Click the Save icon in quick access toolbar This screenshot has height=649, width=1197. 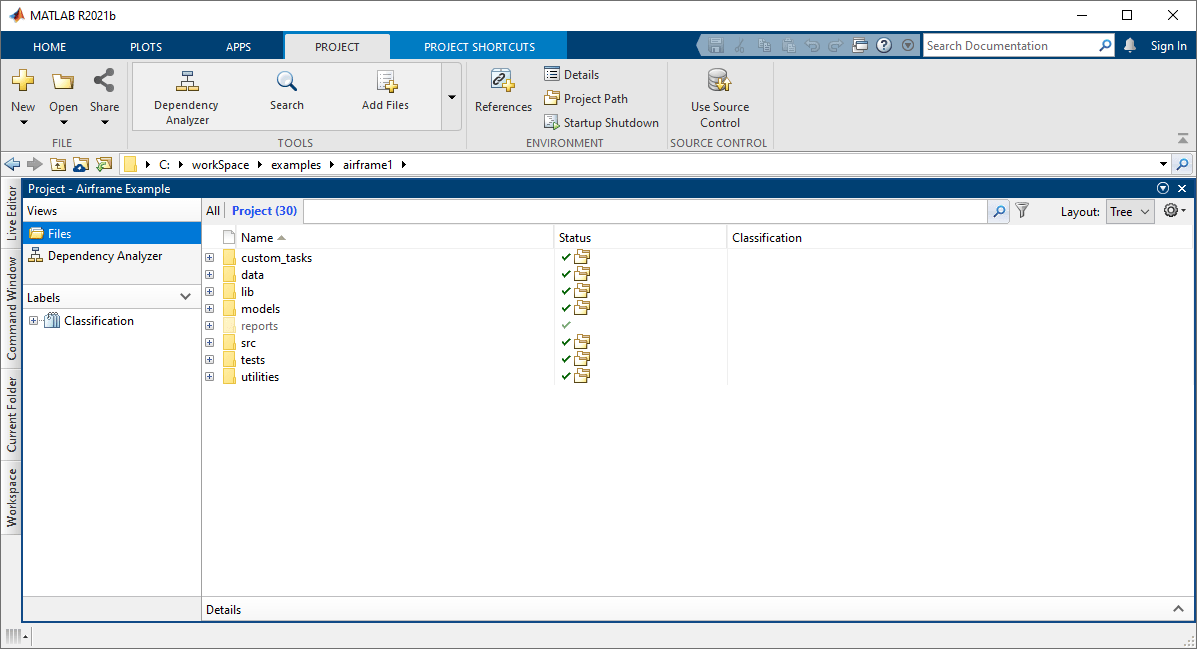pyautogui.click(x=715, y=46)
